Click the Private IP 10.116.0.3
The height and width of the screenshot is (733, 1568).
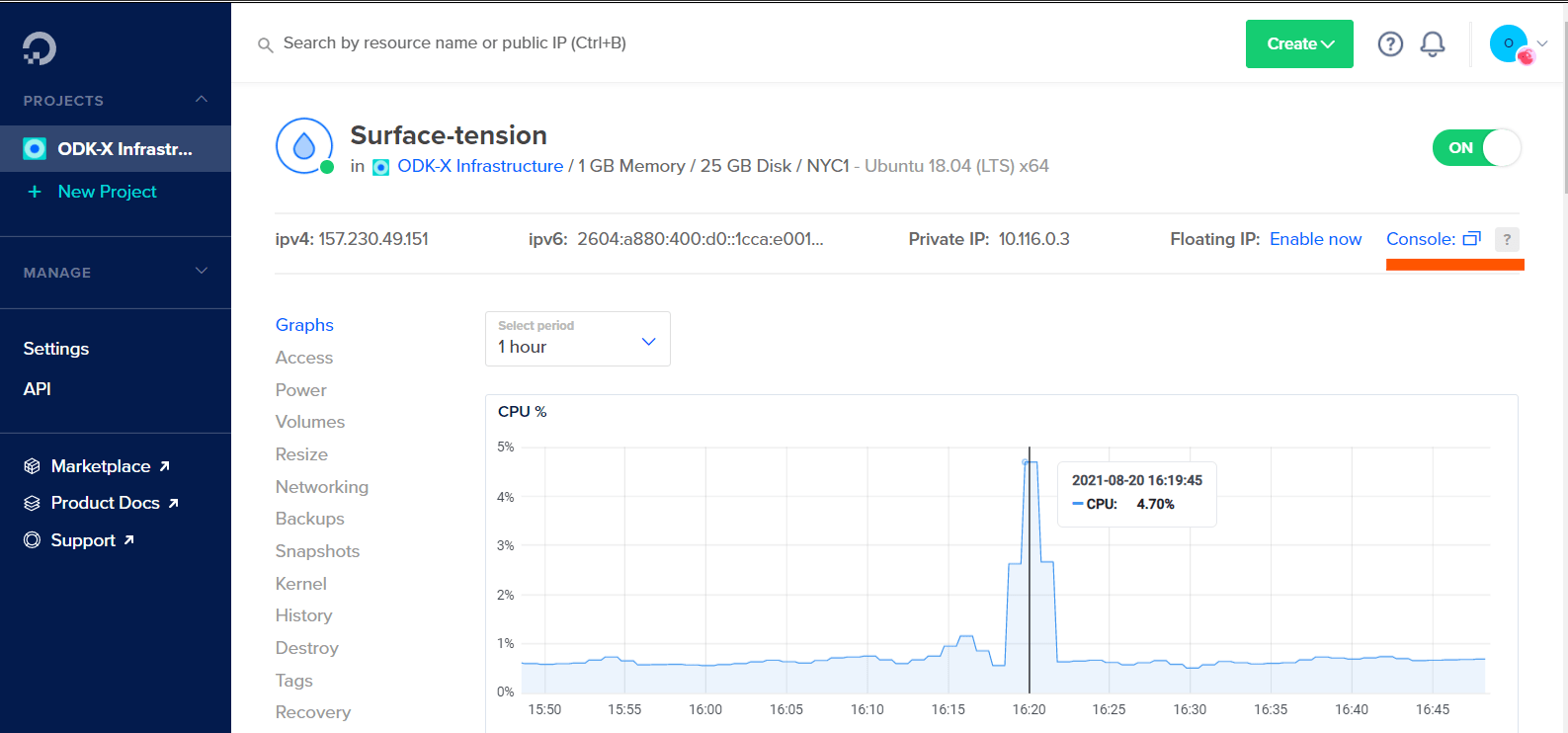point(1033,239)
